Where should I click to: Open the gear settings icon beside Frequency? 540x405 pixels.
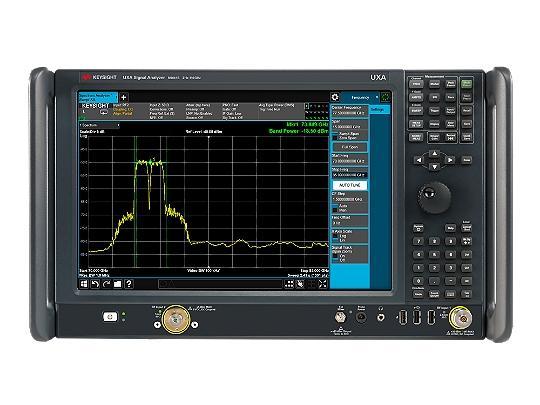(335, 97)
